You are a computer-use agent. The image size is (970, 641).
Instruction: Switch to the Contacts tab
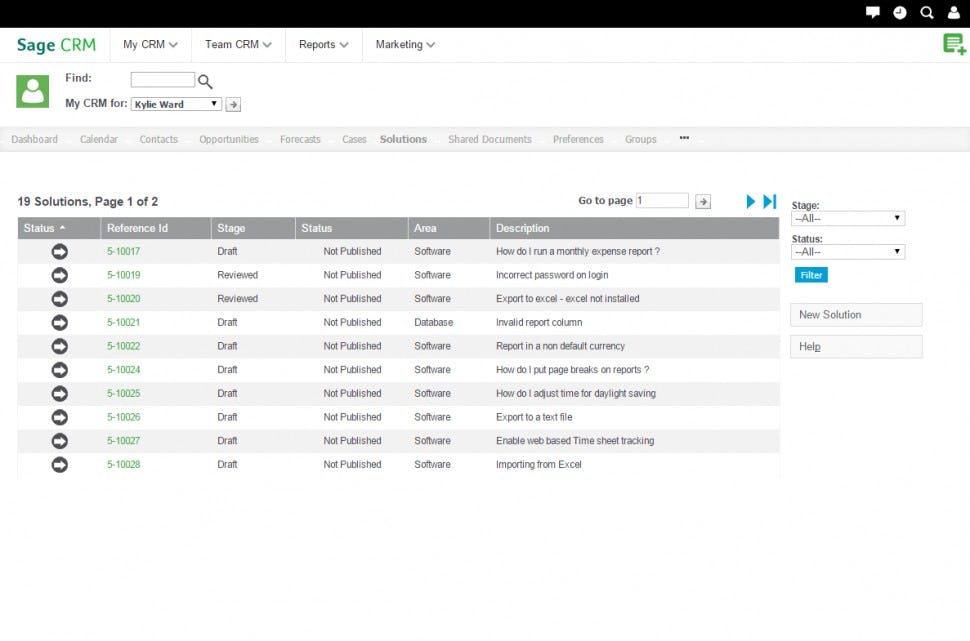pos(158,139)
